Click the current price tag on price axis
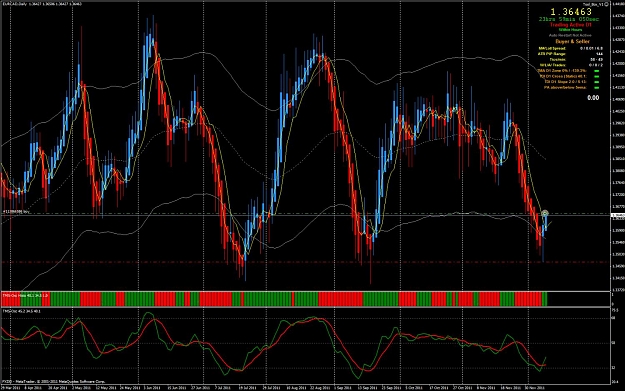Image resolution: width=625 pixels, height=391 pixels. click(x=618, y=215)
